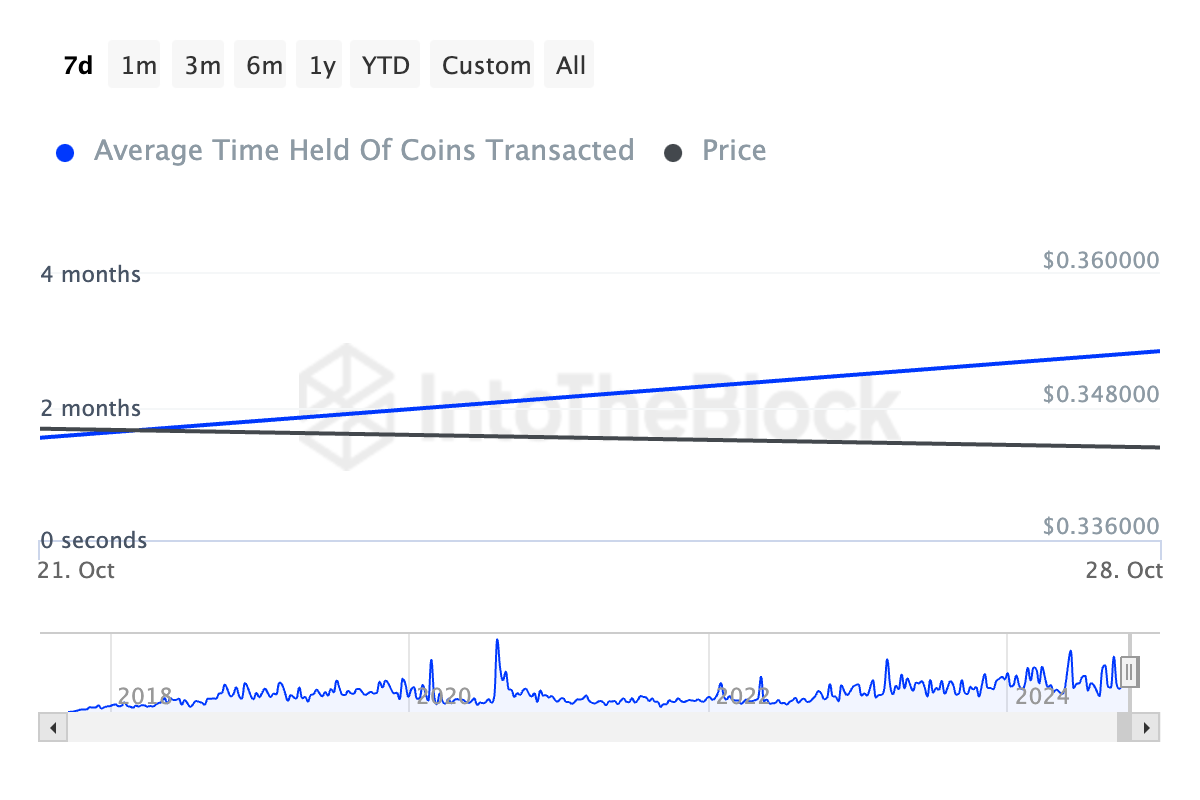
Task: Select the 7d time range tab
Action: tap(77, 64)
